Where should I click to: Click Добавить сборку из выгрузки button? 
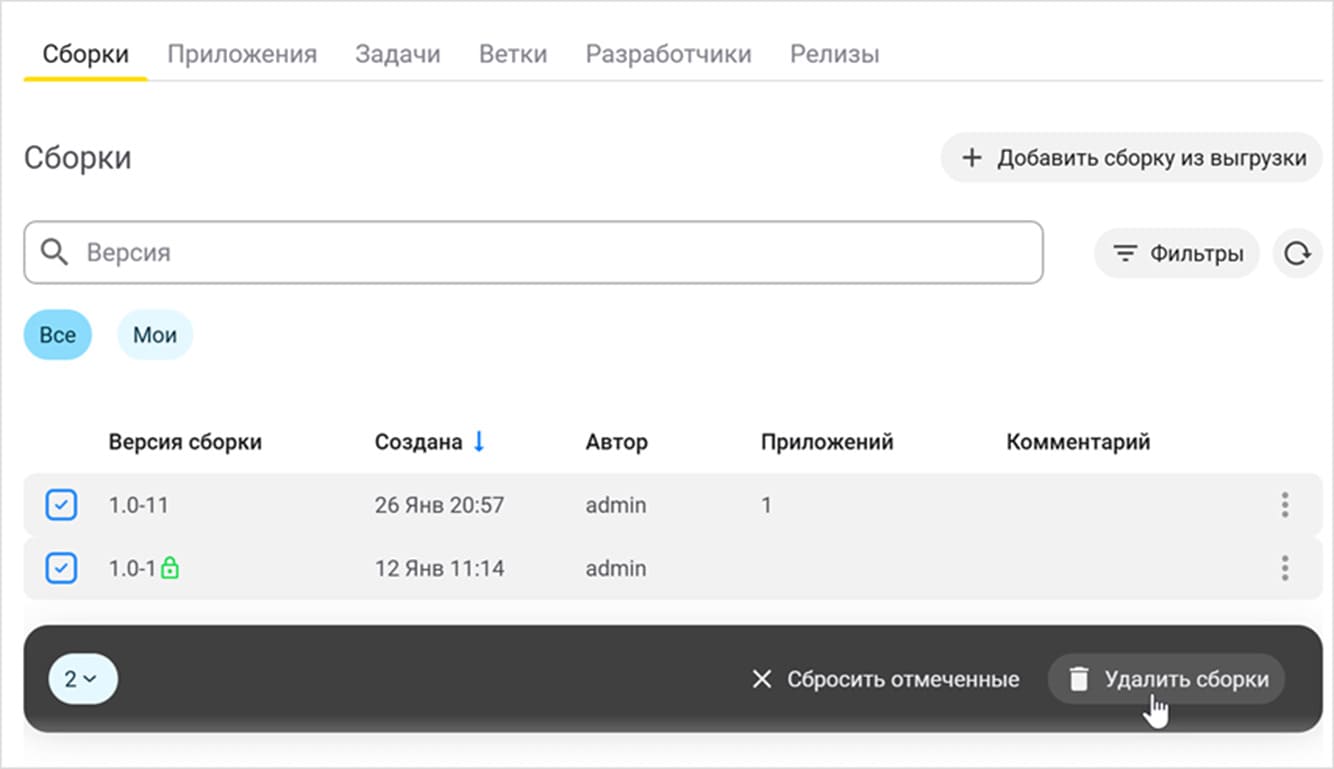point(1133,158)
